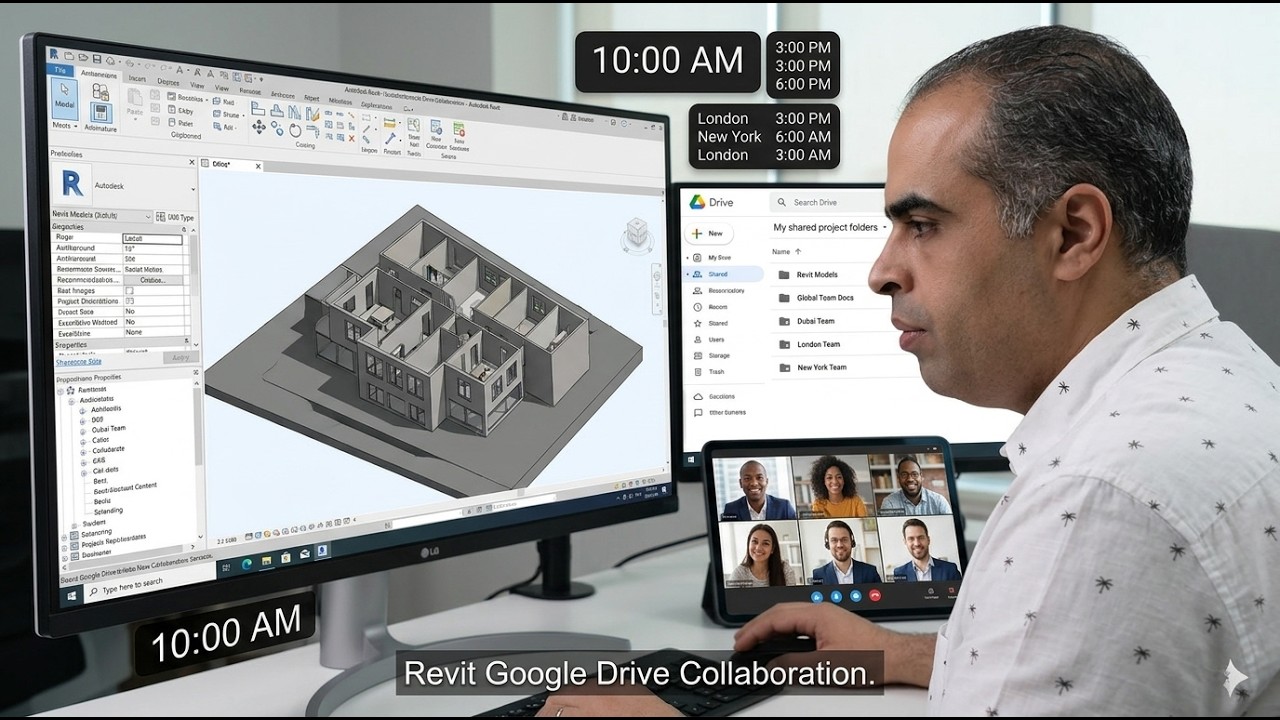The width and height of the screenshot is (1280, 720).
Task: Expand the Collaborate node in project browser
Action: (83, 451)
